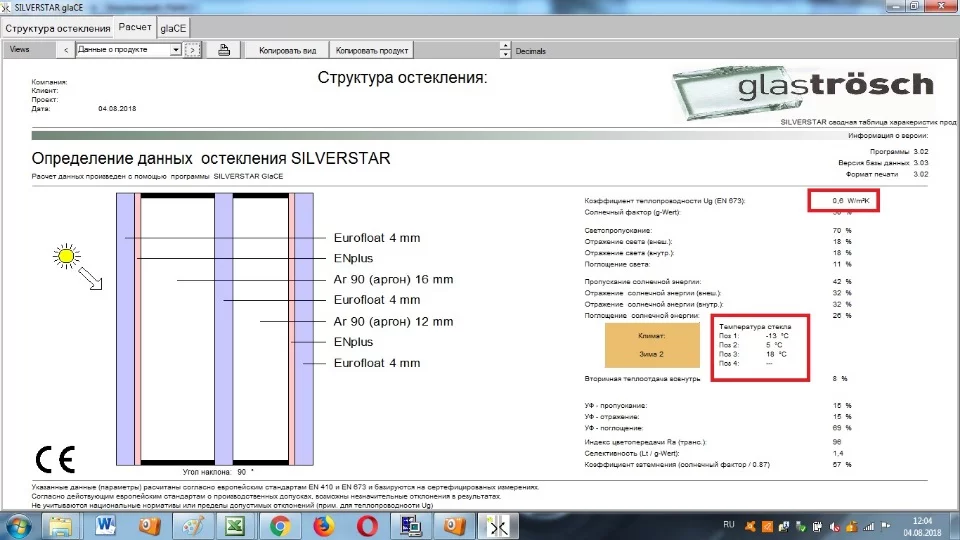Click the Ar 90 (аргон) 12 mm label
This screenshot has height=540, width=960.
[393, 321]
